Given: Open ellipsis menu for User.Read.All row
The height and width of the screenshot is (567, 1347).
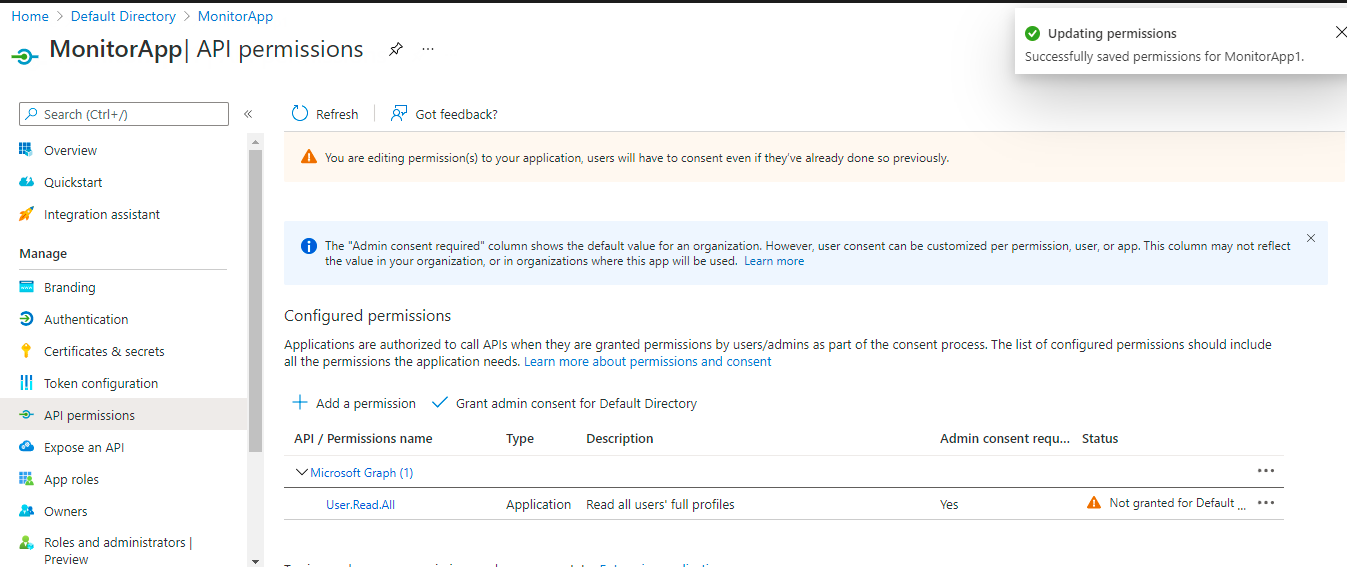Looking at the screenshot, I should (x=1266, y=503).
